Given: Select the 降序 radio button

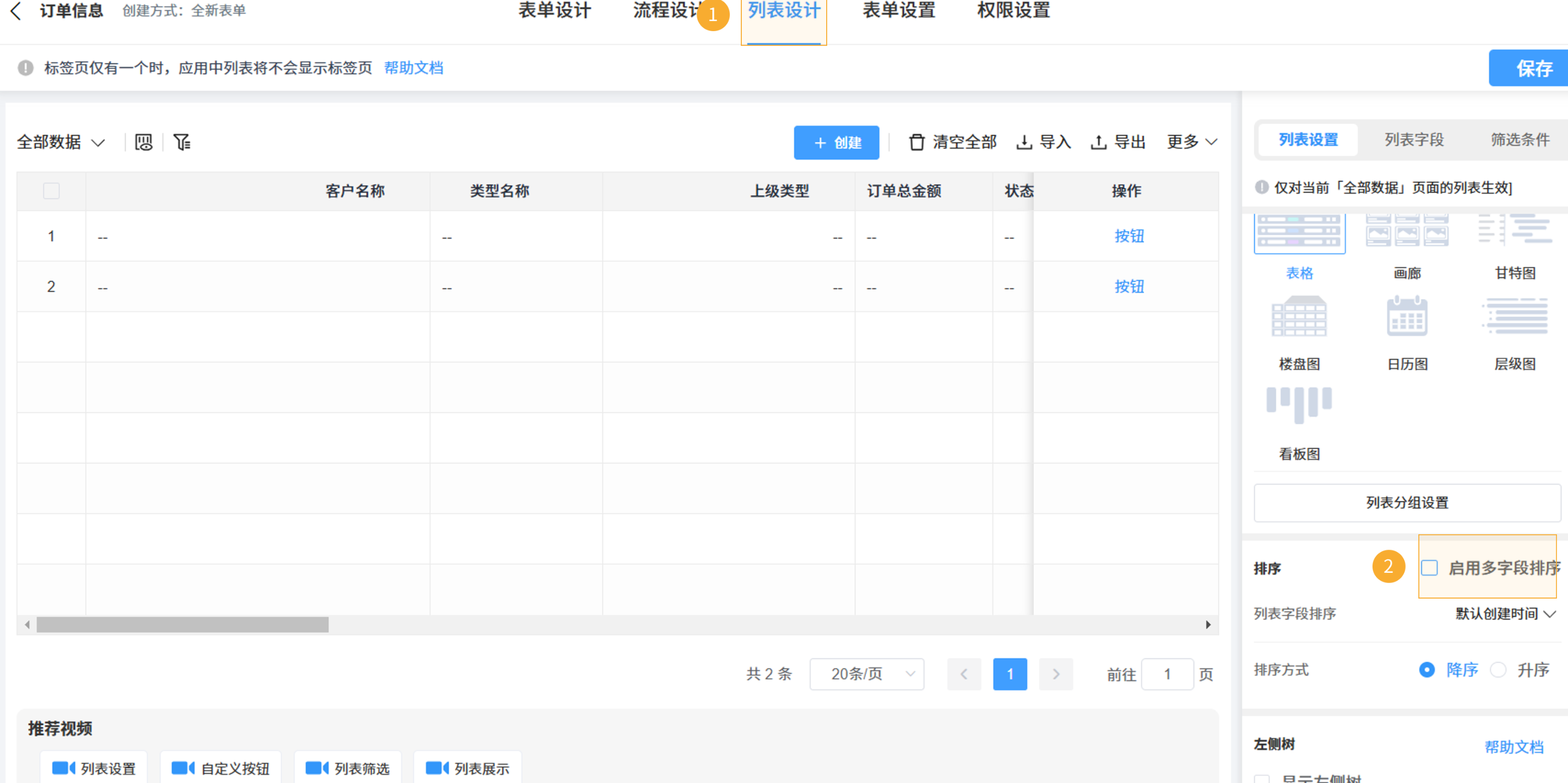Looking at the screenshot, I should tap(1427, 670).
